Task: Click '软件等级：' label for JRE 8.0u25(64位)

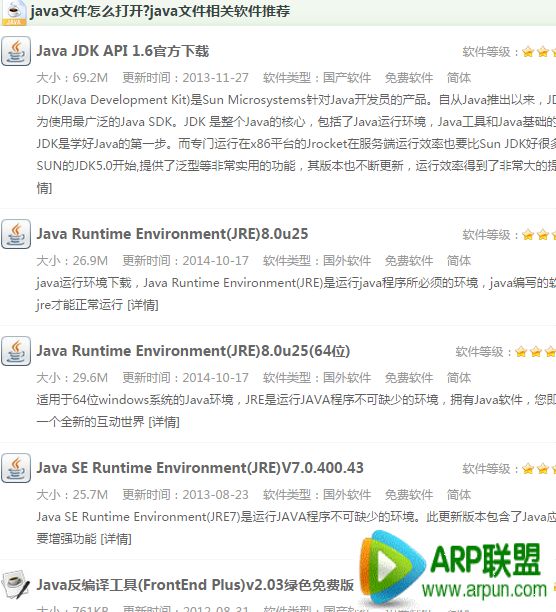Action: 483,352
